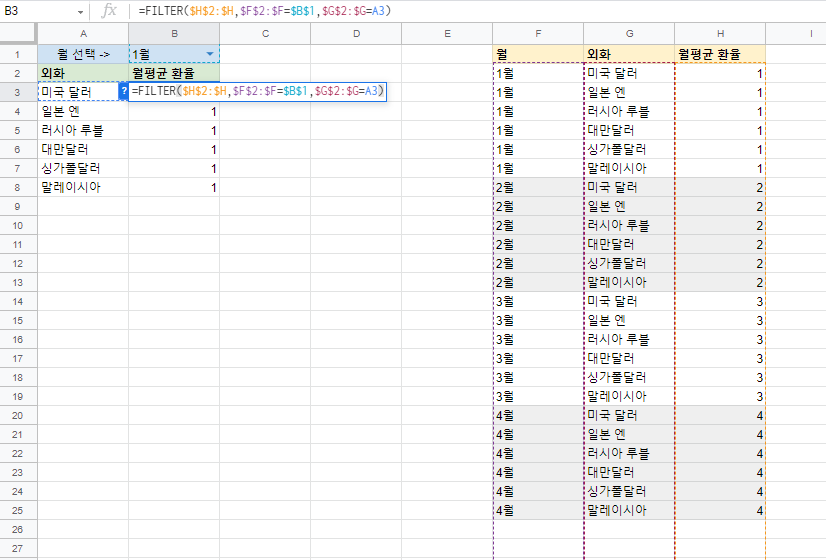Viewport: 826px width, 560px height.
Task: Select value 1 beside 일본 엔 in column B
Action: tap(174, 111)
